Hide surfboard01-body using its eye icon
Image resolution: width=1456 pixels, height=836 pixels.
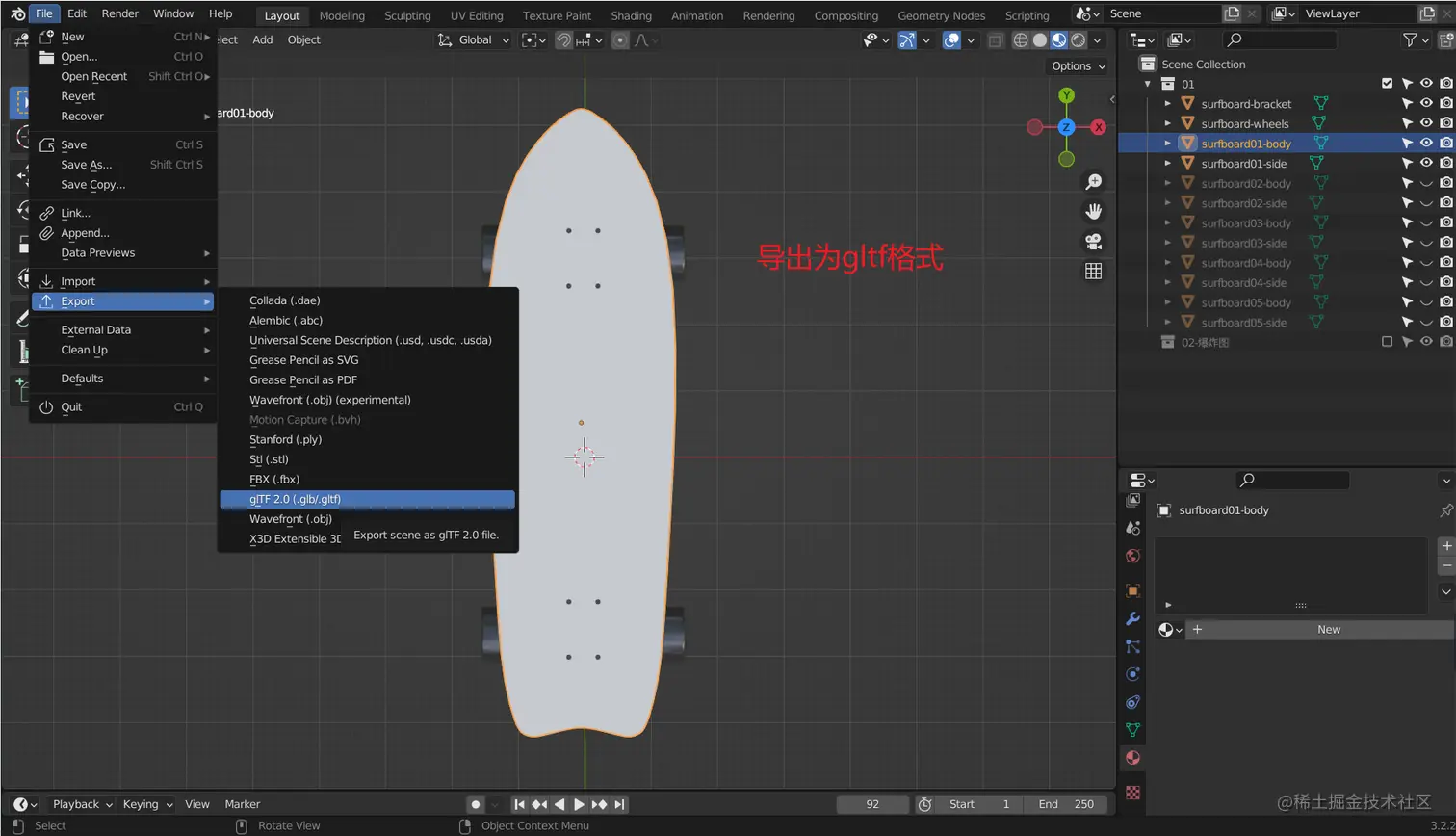(x=1426, y=144)
